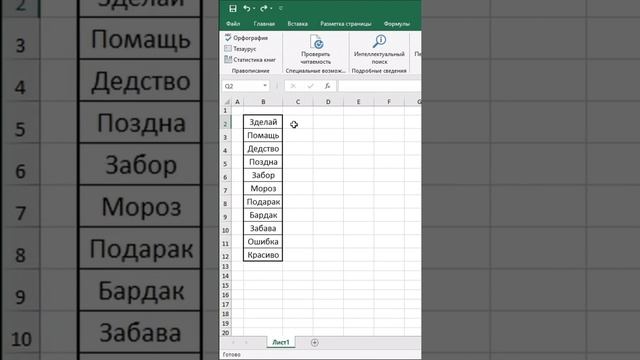
Task: Select cell containing Зделай
Action: point(263,122)
